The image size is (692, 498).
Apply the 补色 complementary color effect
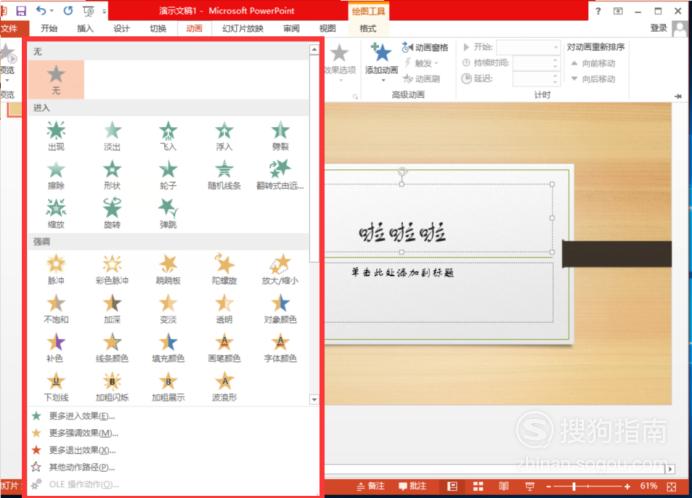coord(56,347)
